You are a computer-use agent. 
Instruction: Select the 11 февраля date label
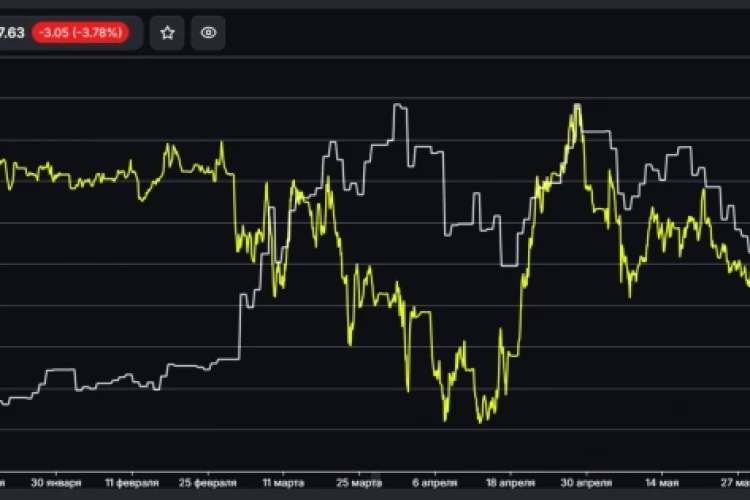coord(132,483)
